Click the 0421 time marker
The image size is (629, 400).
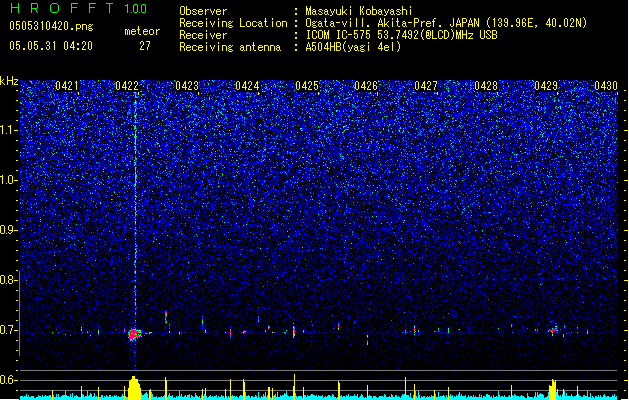pyautogui.click(x=67, y=86)
